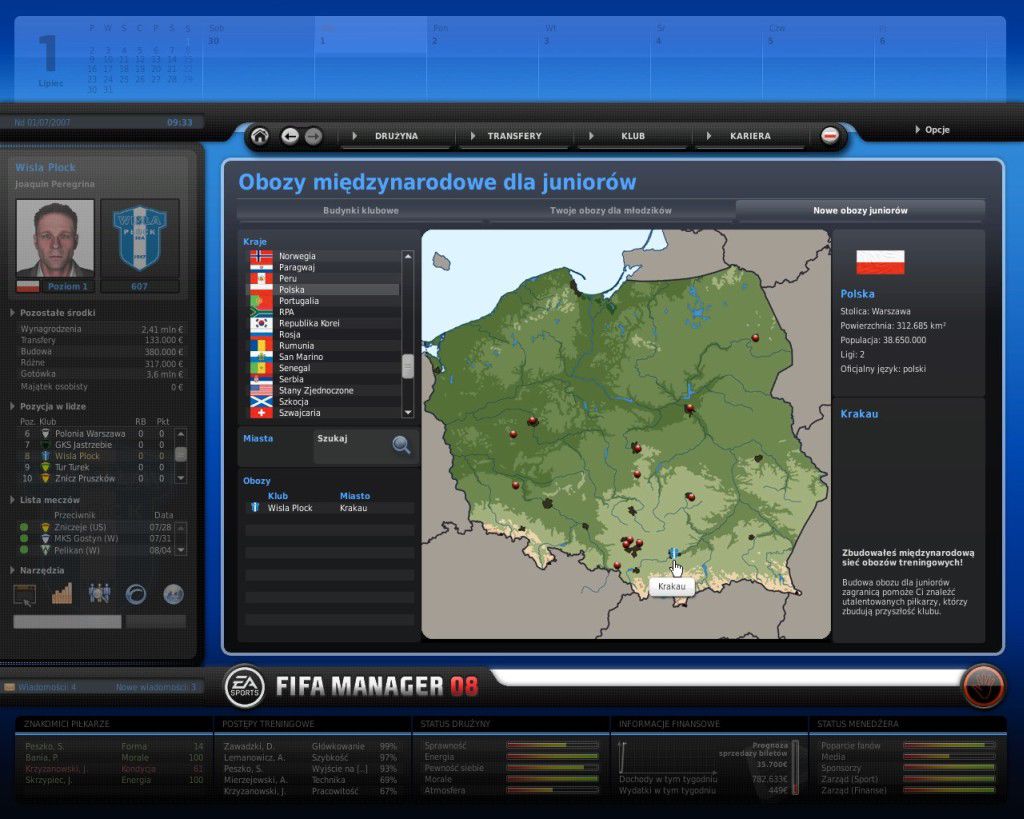Open Nowe wiadomości new messages
This screenshot has height=819, width=1024.
(x=155, y=687)
